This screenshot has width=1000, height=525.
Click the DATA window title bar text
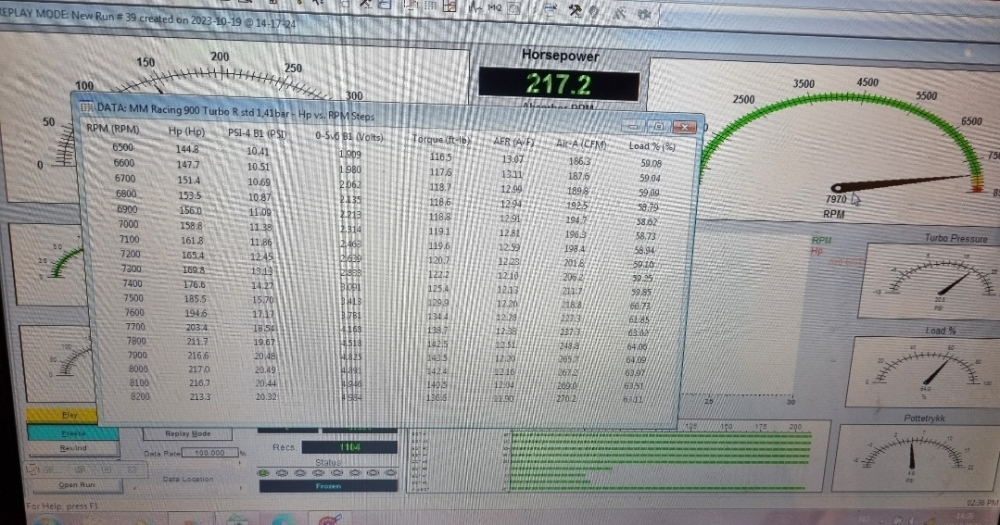point(235,112)
